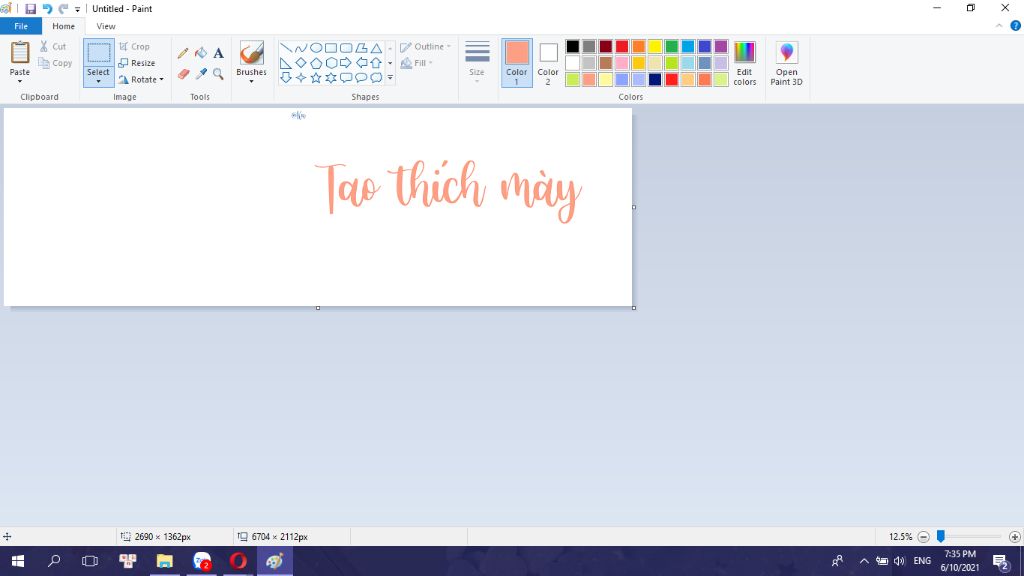The image size is (1024, 576).
Task: Click the Copy button
Action: pos(55,63)
